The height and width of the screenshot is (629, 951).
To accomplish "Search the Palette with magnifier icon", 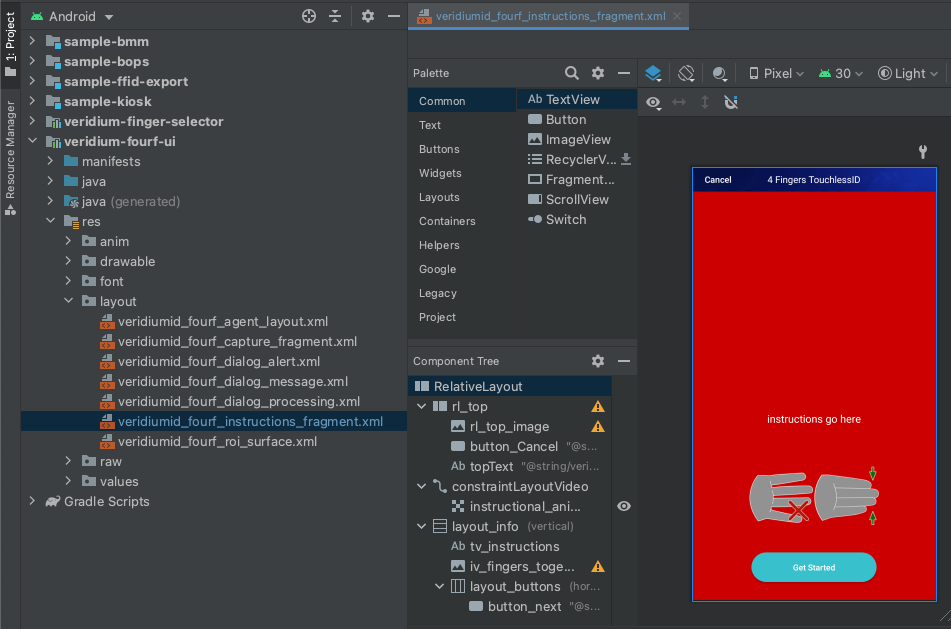I will tap(572, 73).
